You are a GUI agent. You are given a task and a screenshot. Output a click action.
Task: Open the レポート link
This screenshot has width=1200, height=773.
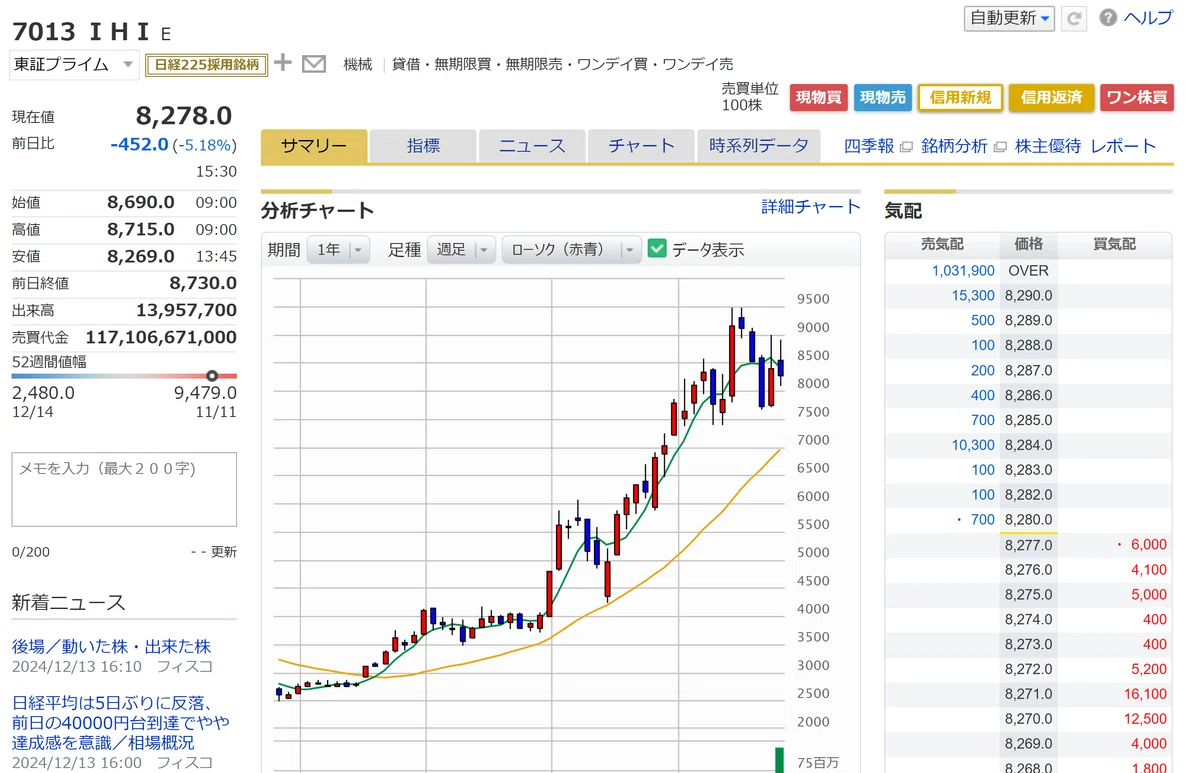pyautogui.click(x=1123, y=146)
